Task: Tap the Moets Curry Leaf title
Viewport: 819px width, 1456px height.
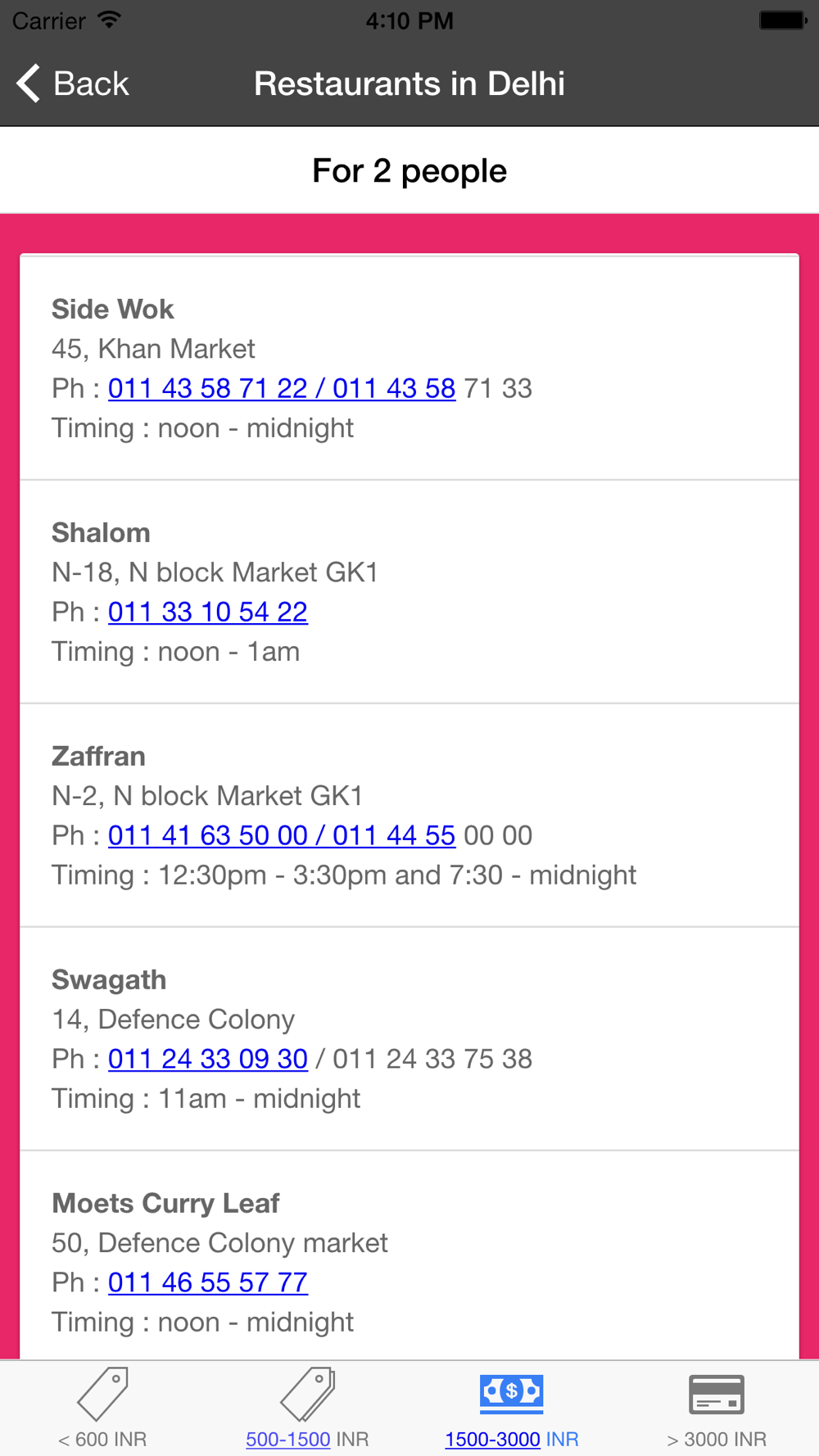Action: click(165, 1204)
